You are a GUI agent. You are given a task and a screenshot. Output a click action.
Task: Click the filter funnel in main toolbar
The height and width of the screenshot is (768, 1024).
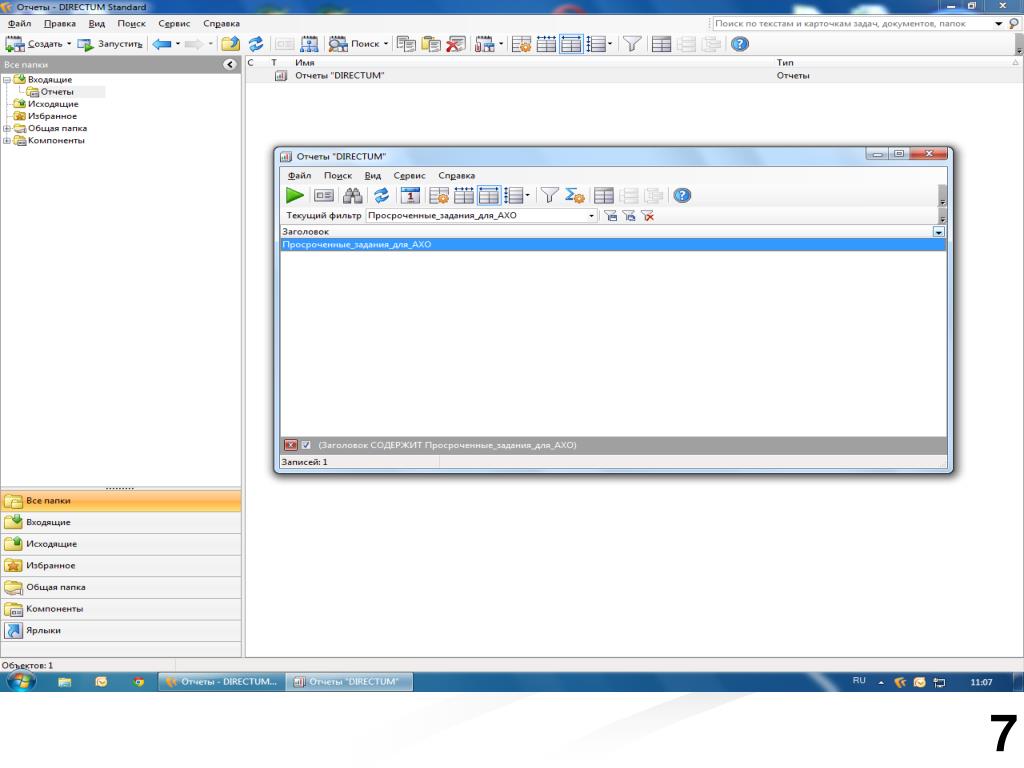632,44
